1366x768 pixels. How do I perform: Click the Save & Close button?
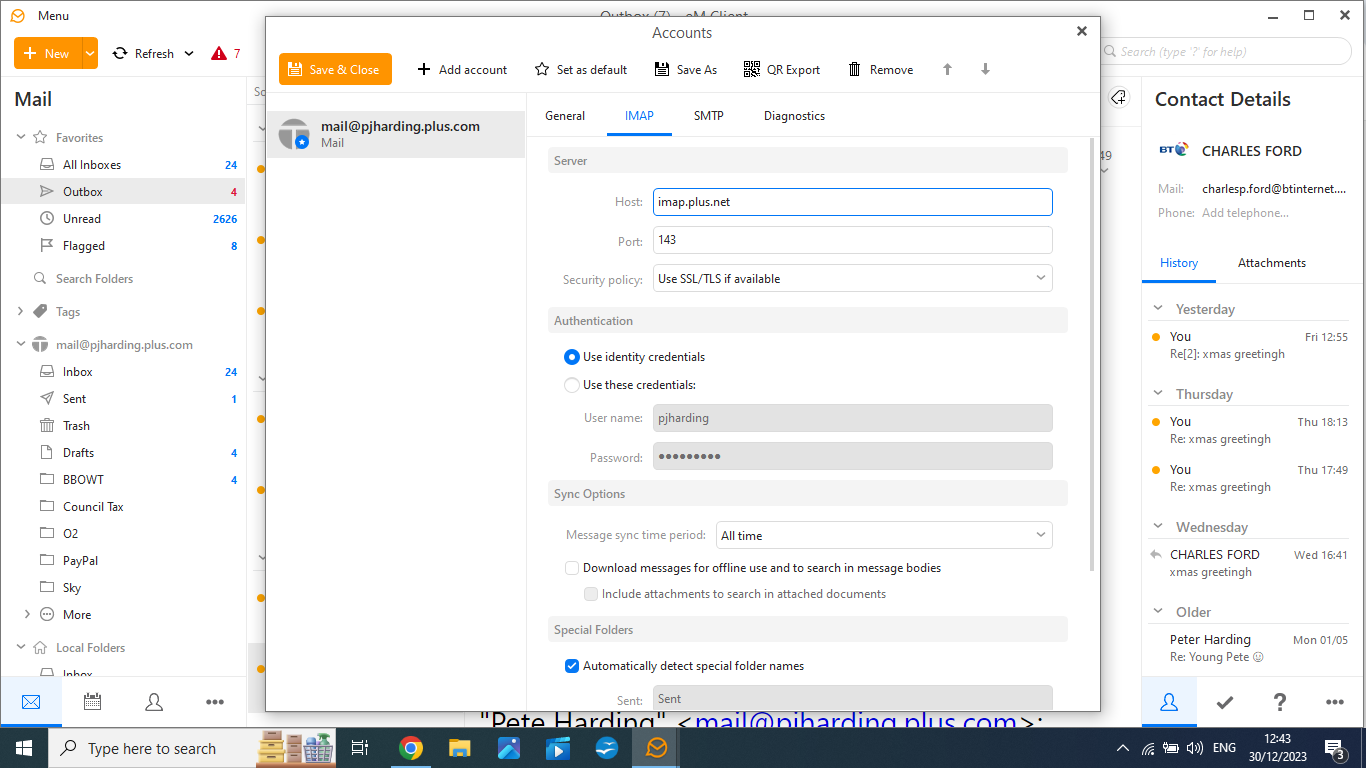335,69
